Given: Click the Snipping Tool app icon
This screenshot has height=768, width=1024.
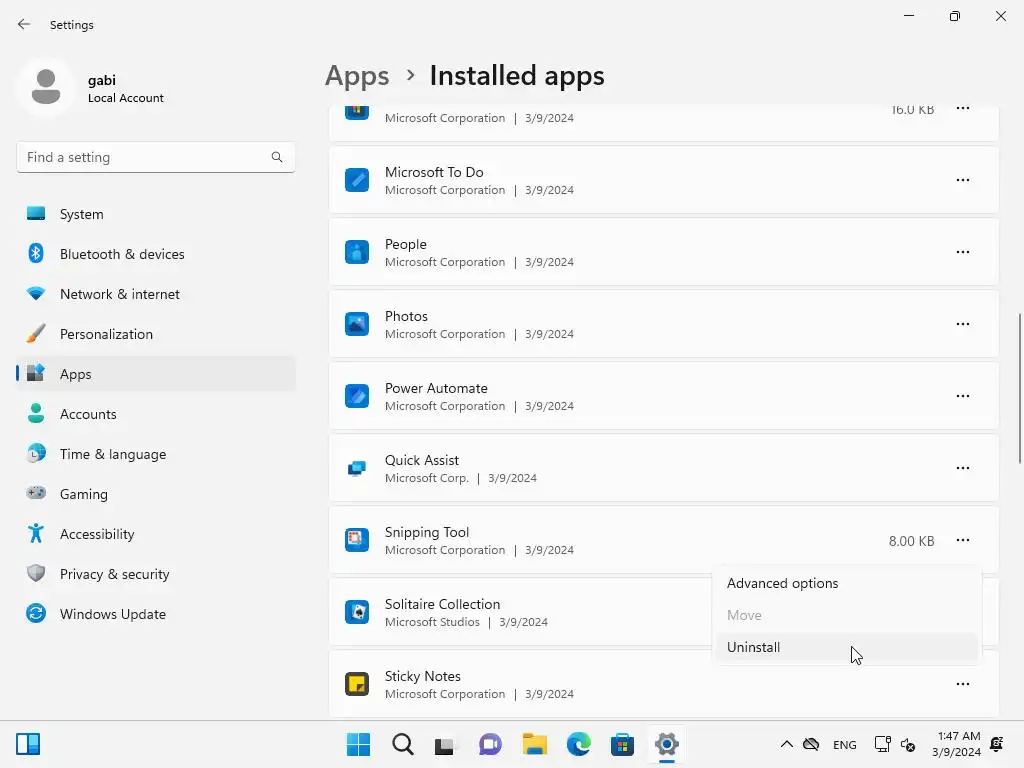Looking at the screenshot, I should (357, 540).
